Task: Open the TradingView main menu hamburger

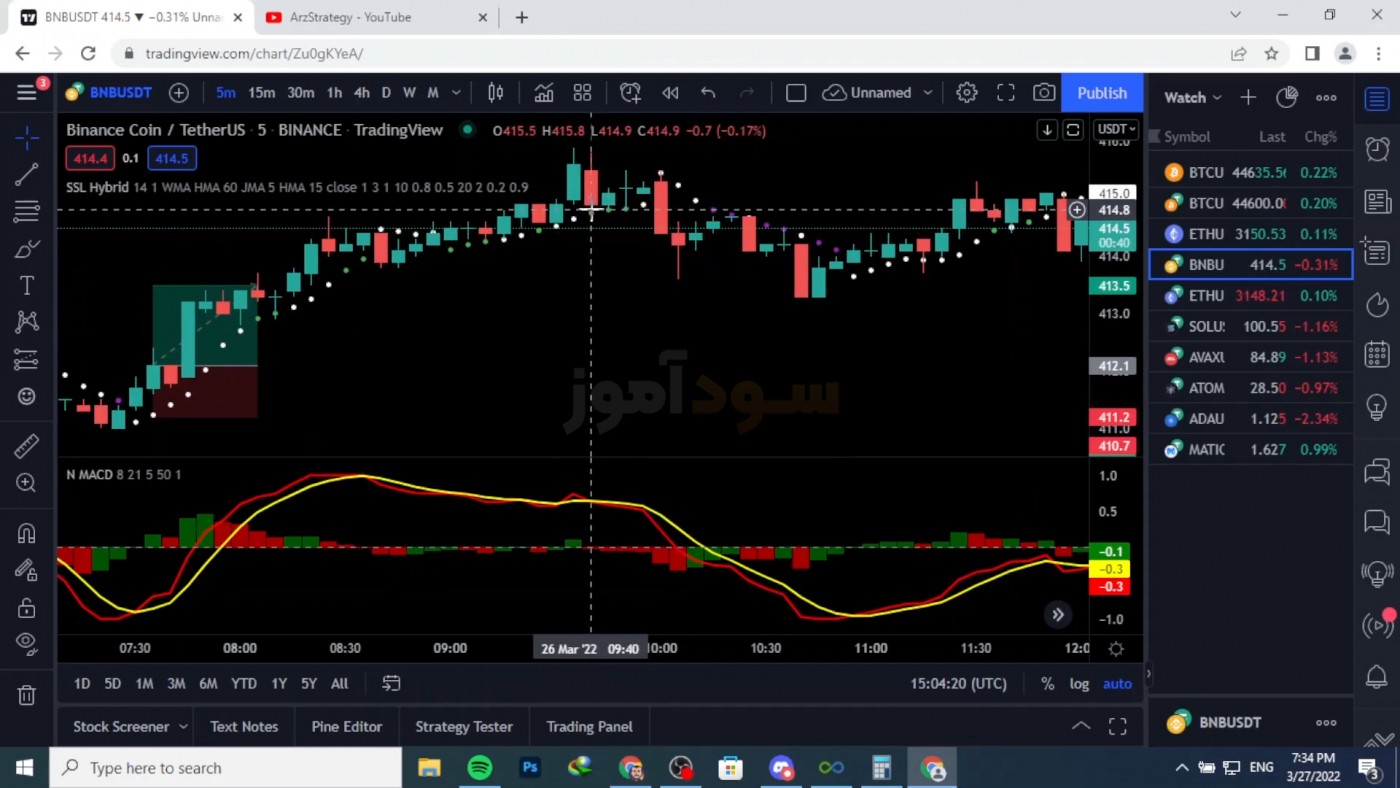Action: (x=27, y=92)
